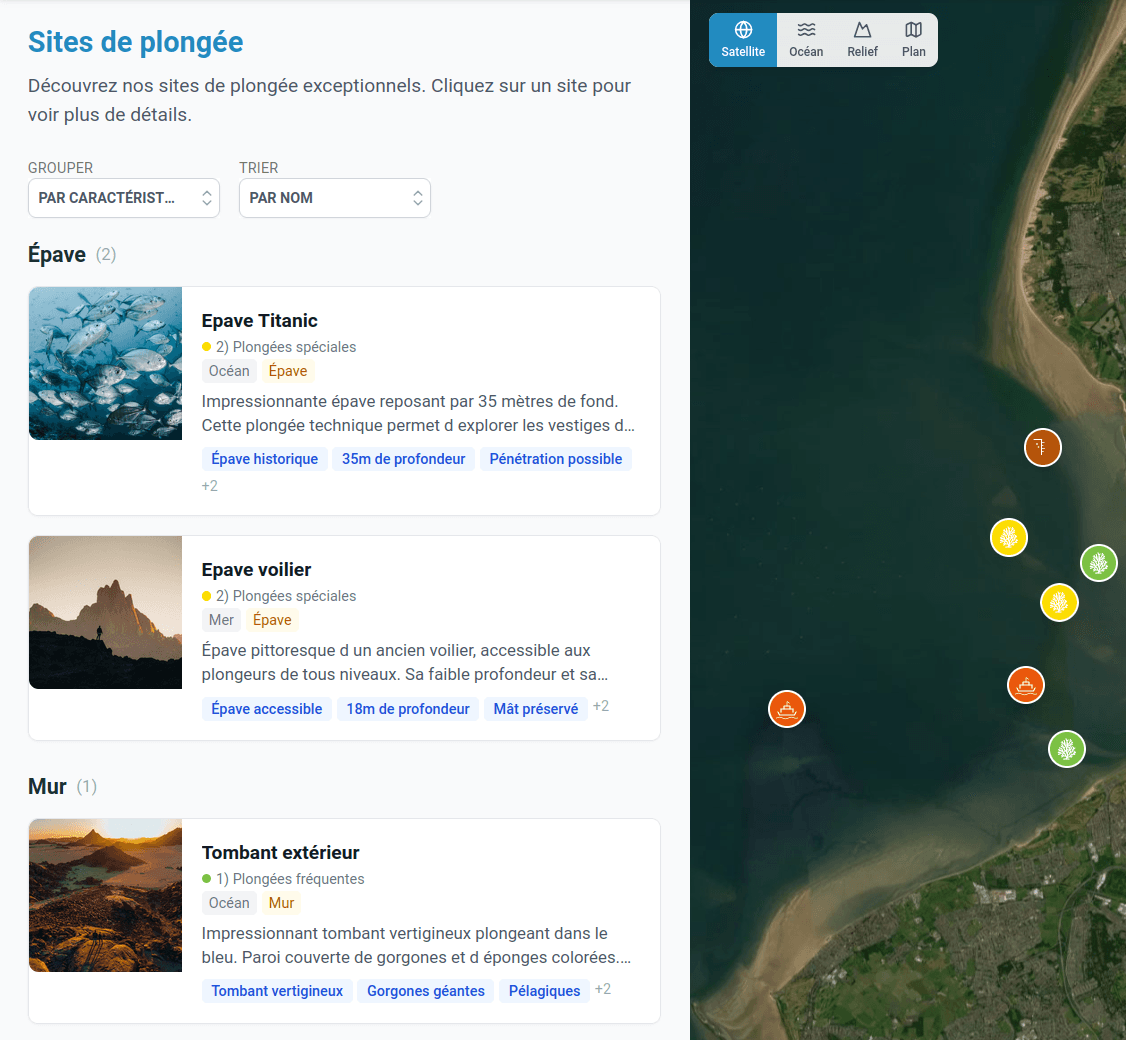Click the orange ship marker near the coastline

click(x=1025, y=685)
